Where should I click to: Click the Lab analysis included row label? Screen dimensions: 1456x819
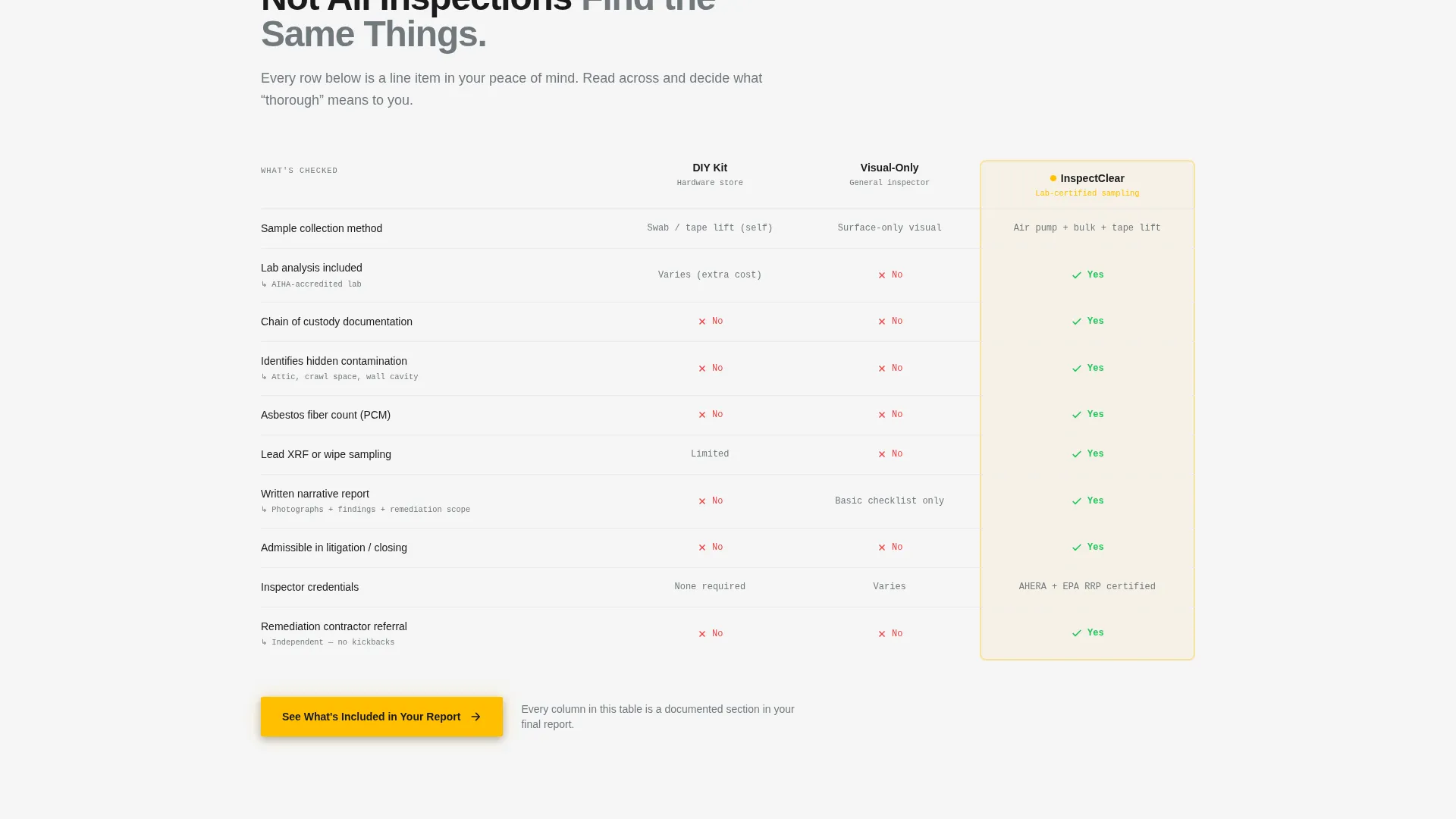click(312, 268)
